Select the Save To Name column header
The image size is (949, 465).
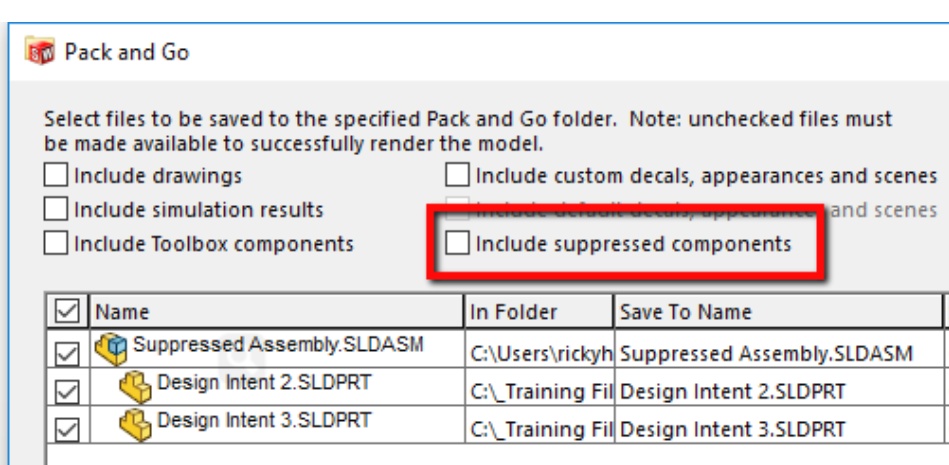click(779, 311)
